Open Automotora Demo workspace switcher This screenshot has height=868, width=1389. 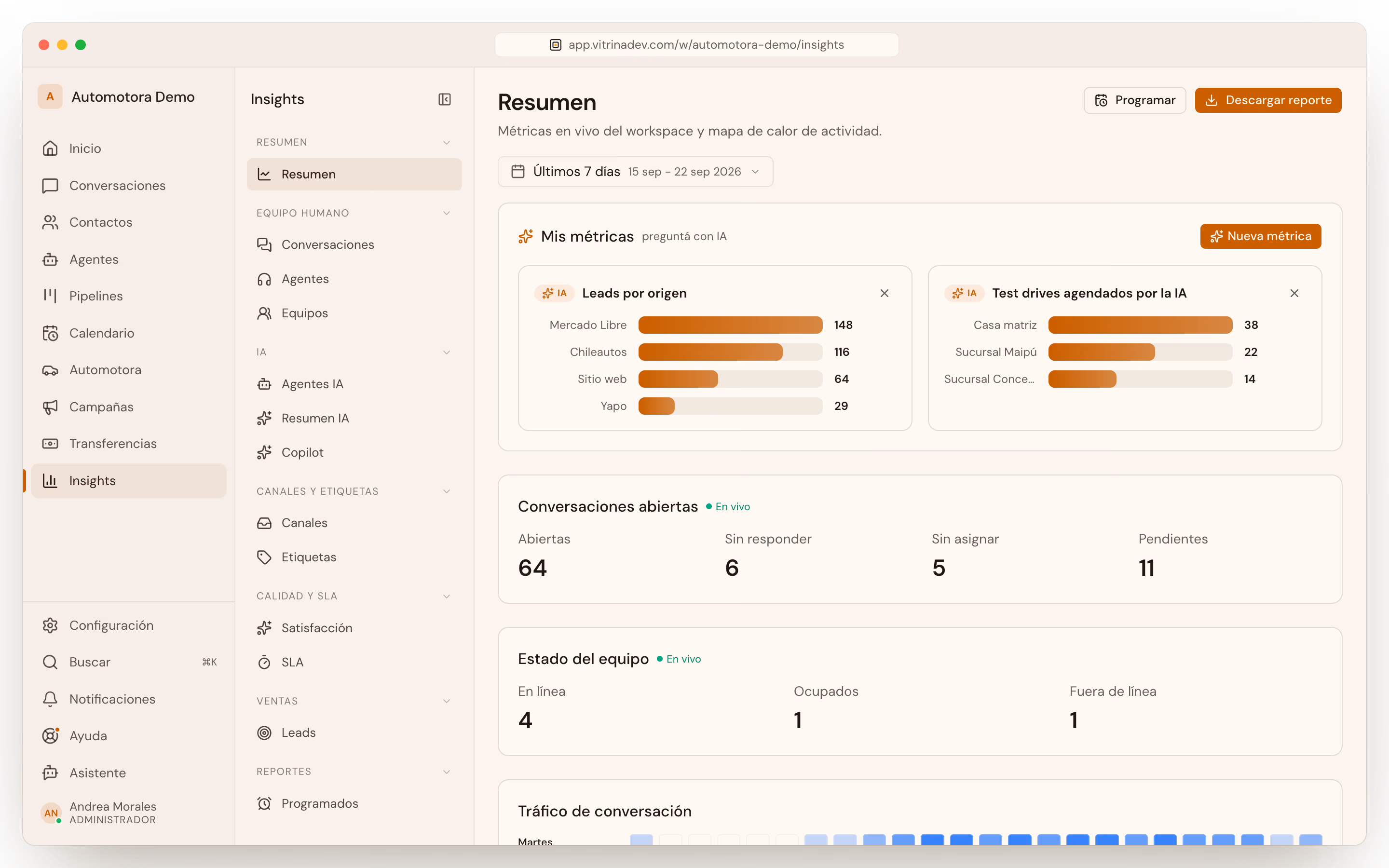point(117,96)
